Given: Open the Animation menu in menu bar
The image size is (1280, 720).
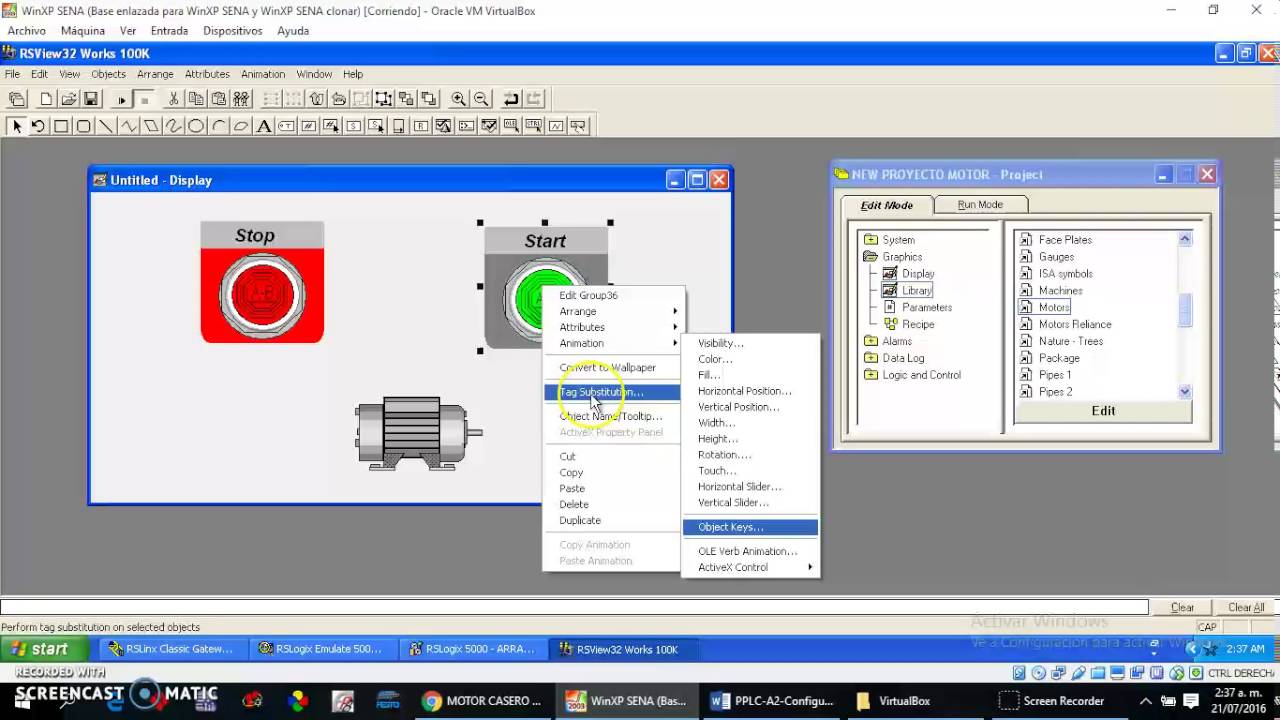Looking at the screenshot, I should pyautogui.click(x=263, y=74).
